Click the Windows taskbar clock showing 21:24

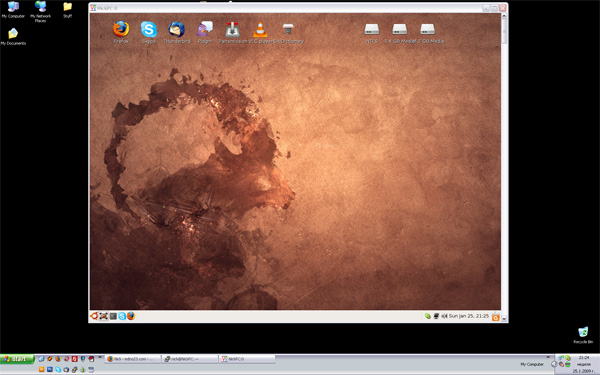pyautogui.click(x=584, y=358)
